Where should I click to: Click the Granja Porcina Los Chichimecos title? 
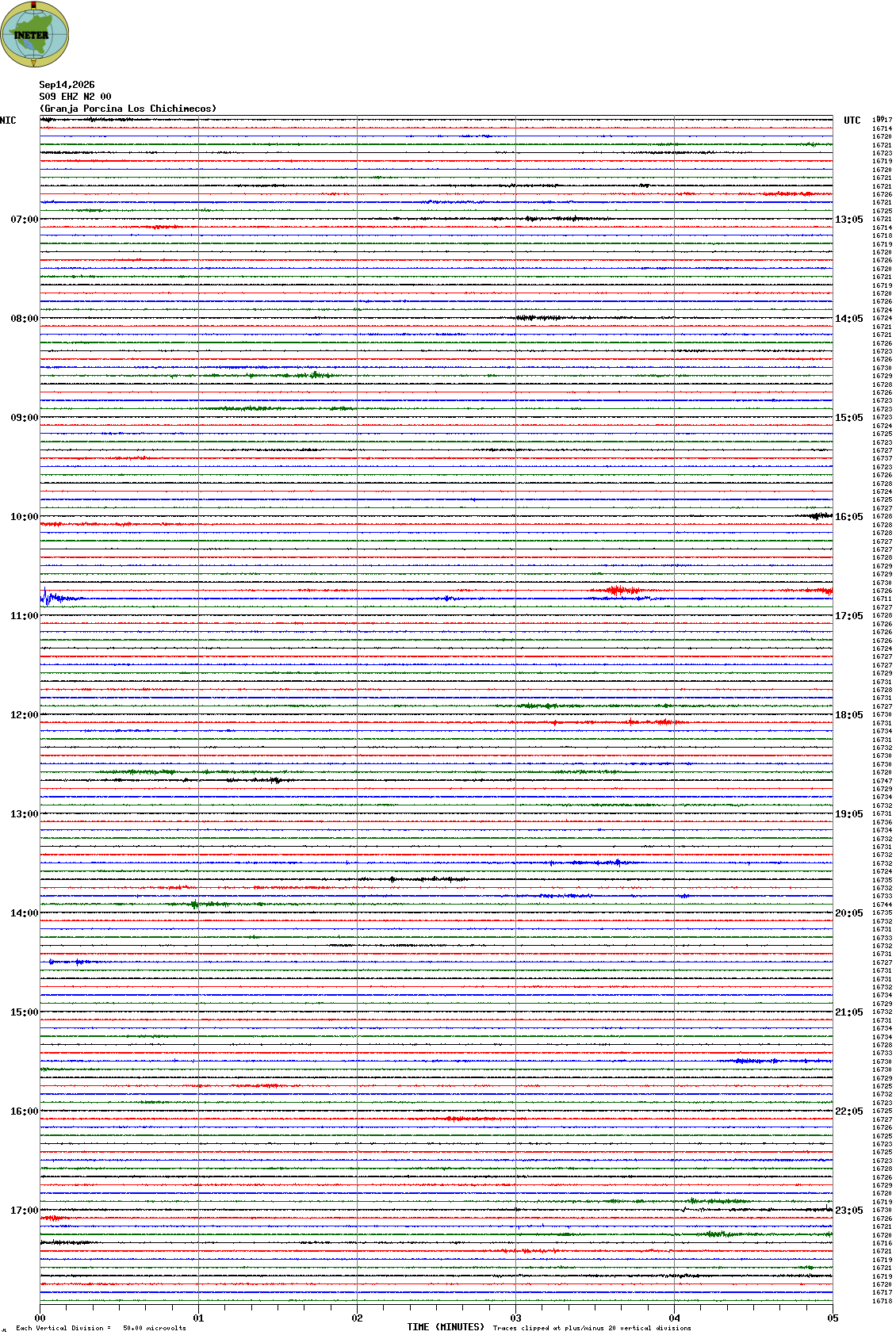point(128,109)
